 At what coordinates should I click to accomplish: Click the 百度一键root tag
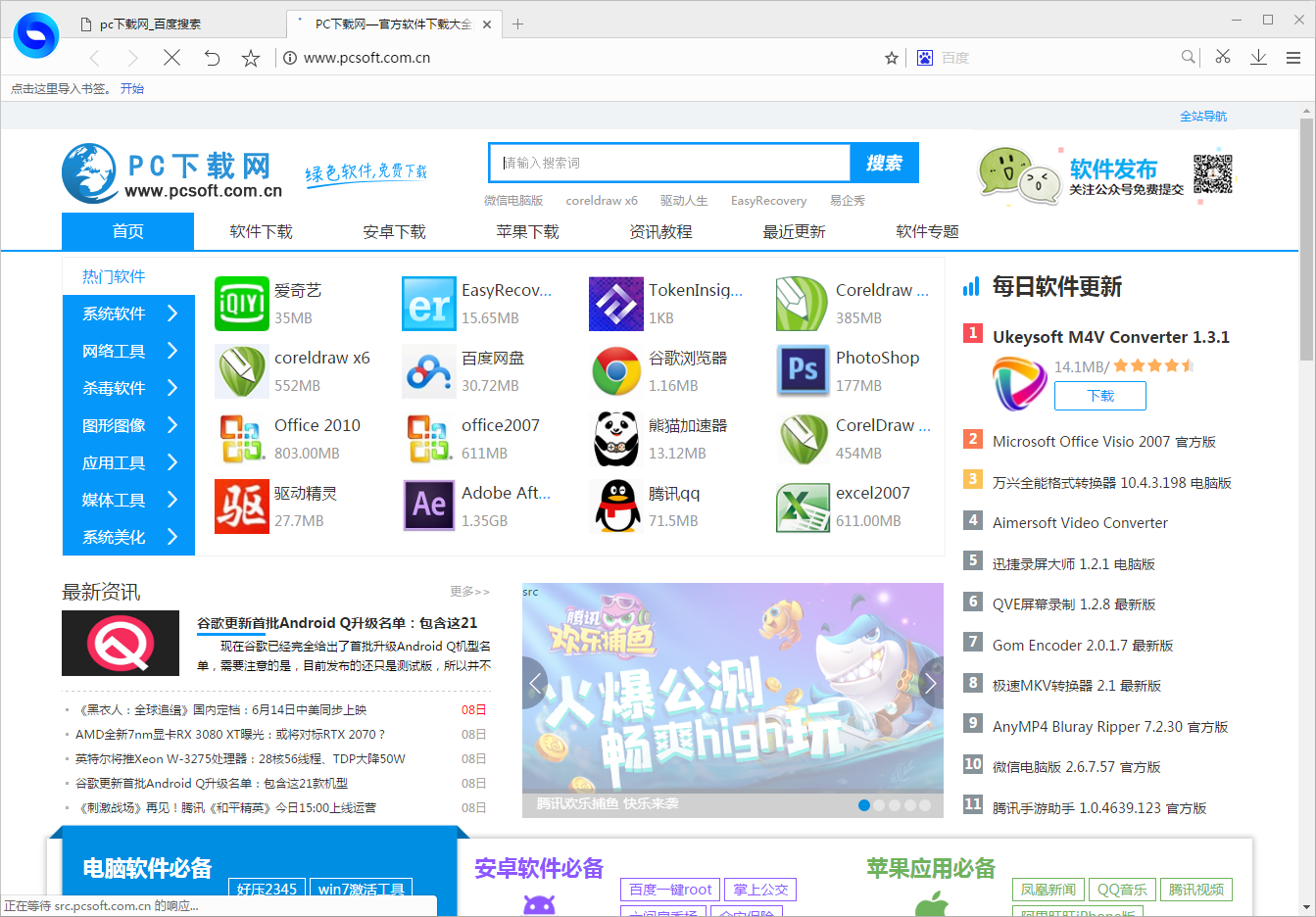coord(670,890)
